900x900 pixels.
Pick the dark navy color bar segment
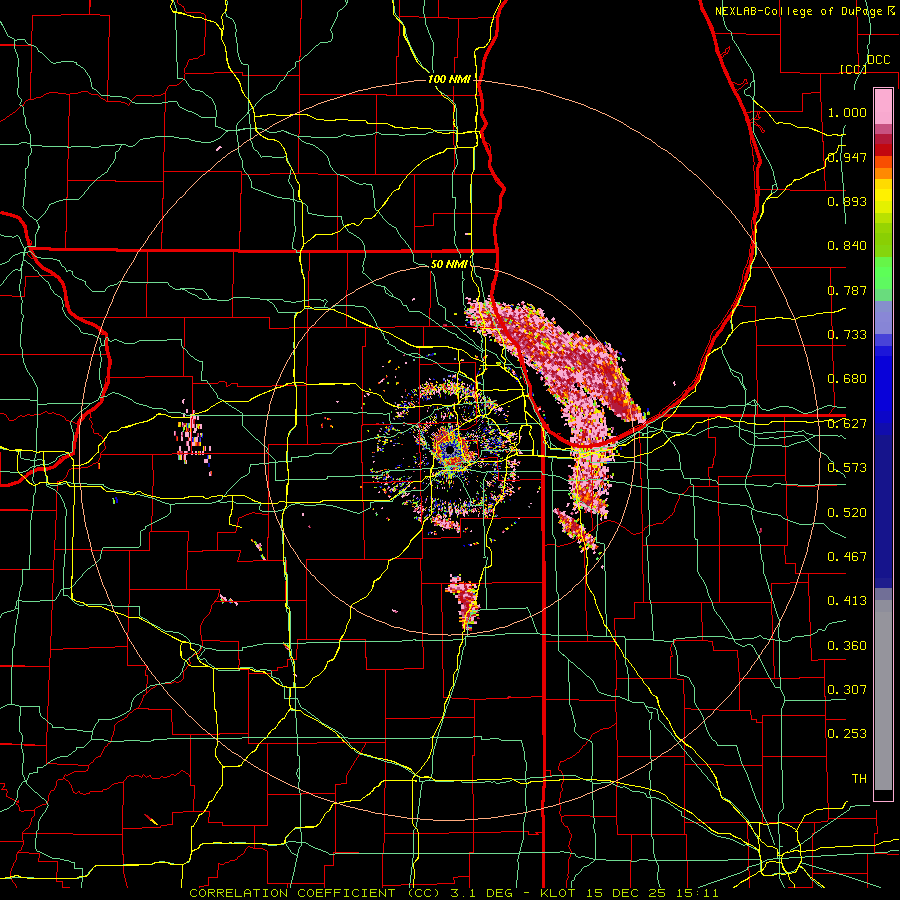883,511
